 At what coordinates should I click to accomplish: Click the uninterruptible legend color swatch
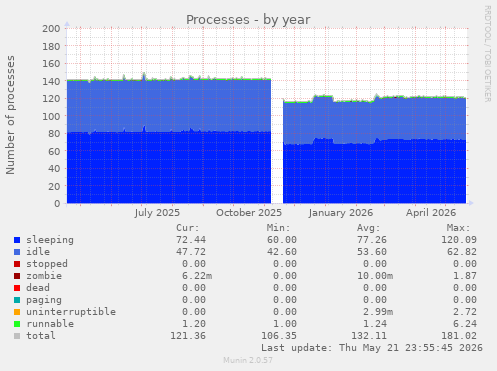point(17,312)
